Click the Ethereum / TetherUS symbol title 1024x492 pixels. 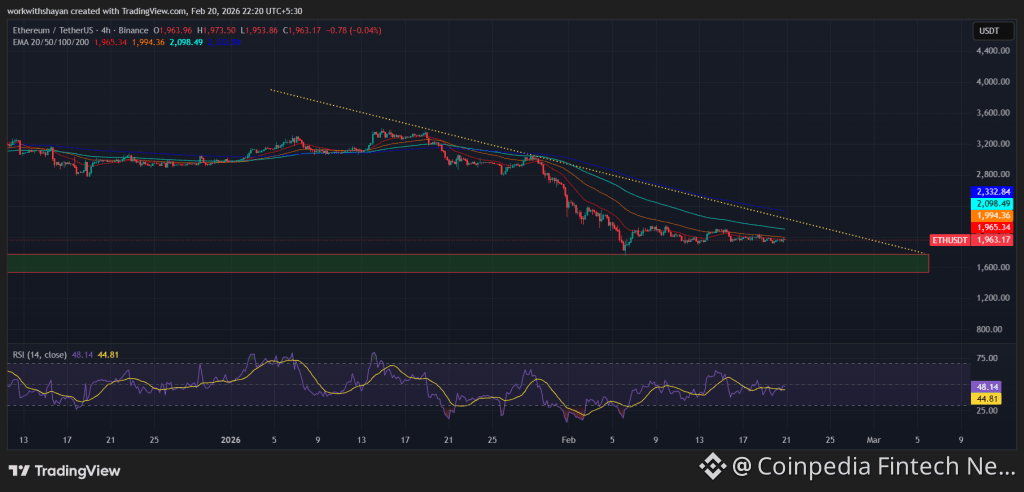click(x=57, y=30)
